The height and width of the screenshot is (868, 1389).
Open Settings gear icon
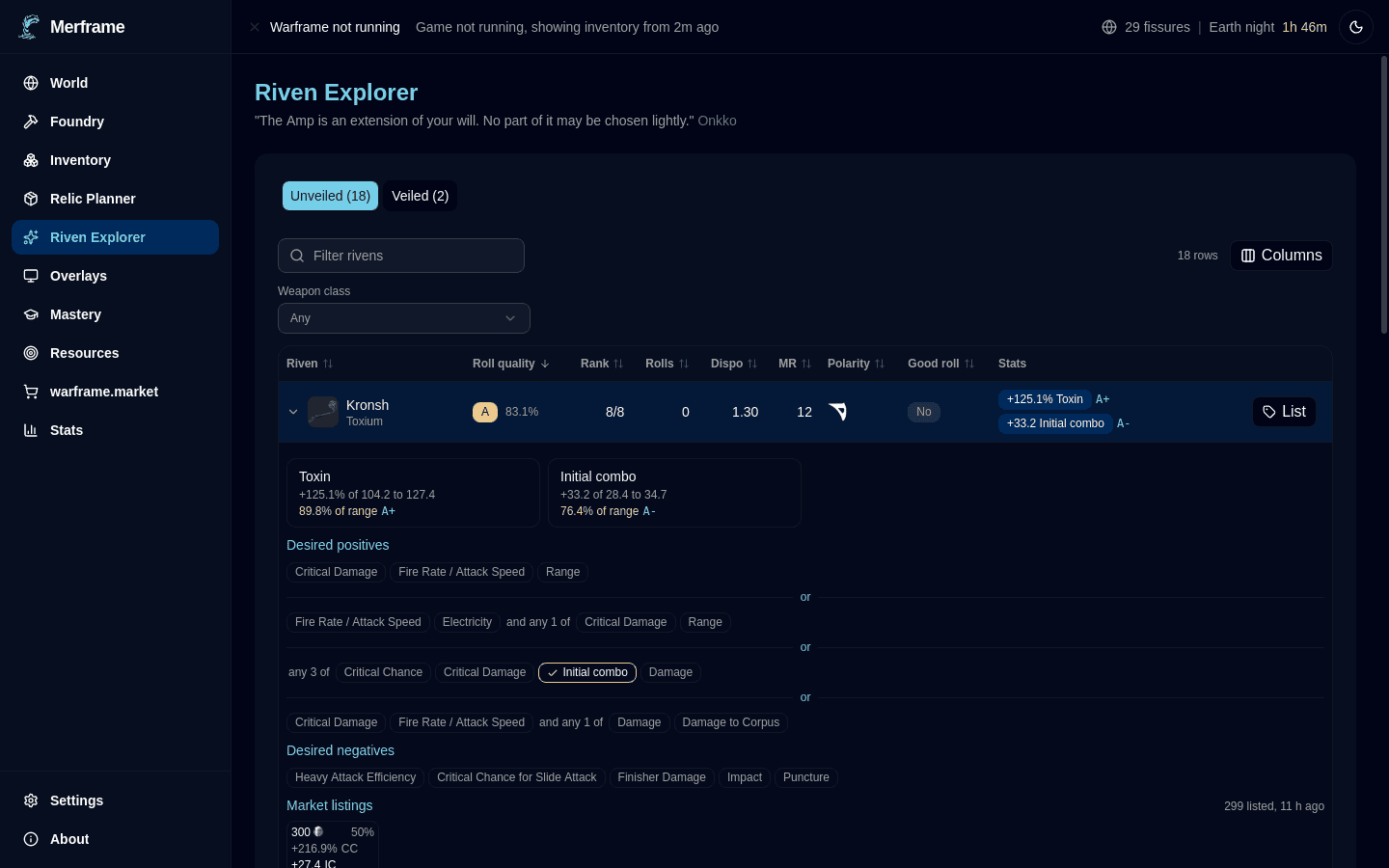point(31,800)
